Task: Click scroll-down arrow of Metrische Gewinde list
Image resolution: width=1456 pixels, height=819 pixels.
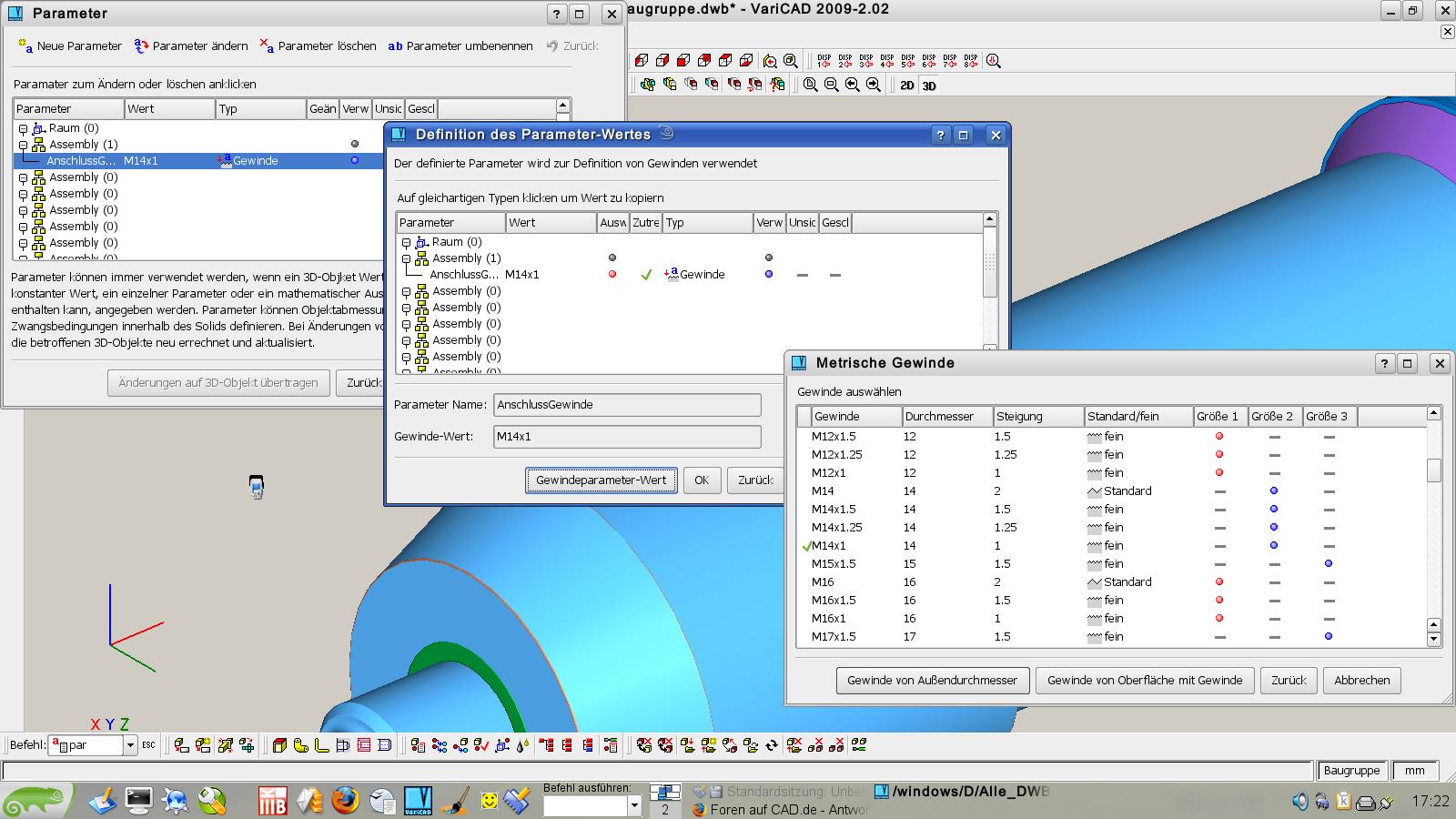Action: pyautogui.click(x=1434, y=640)
